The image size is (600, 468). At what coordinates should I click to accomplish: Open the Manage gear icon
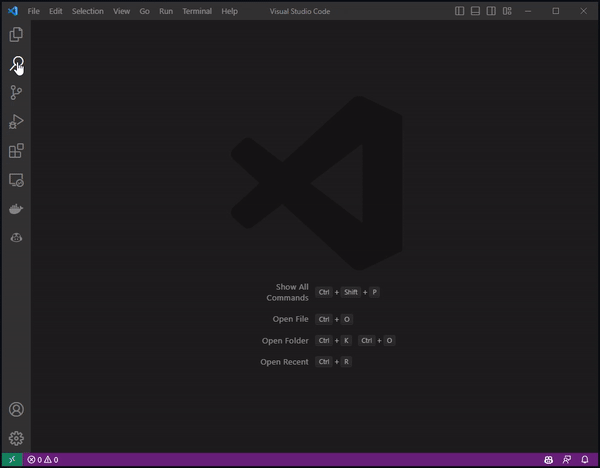16,438
